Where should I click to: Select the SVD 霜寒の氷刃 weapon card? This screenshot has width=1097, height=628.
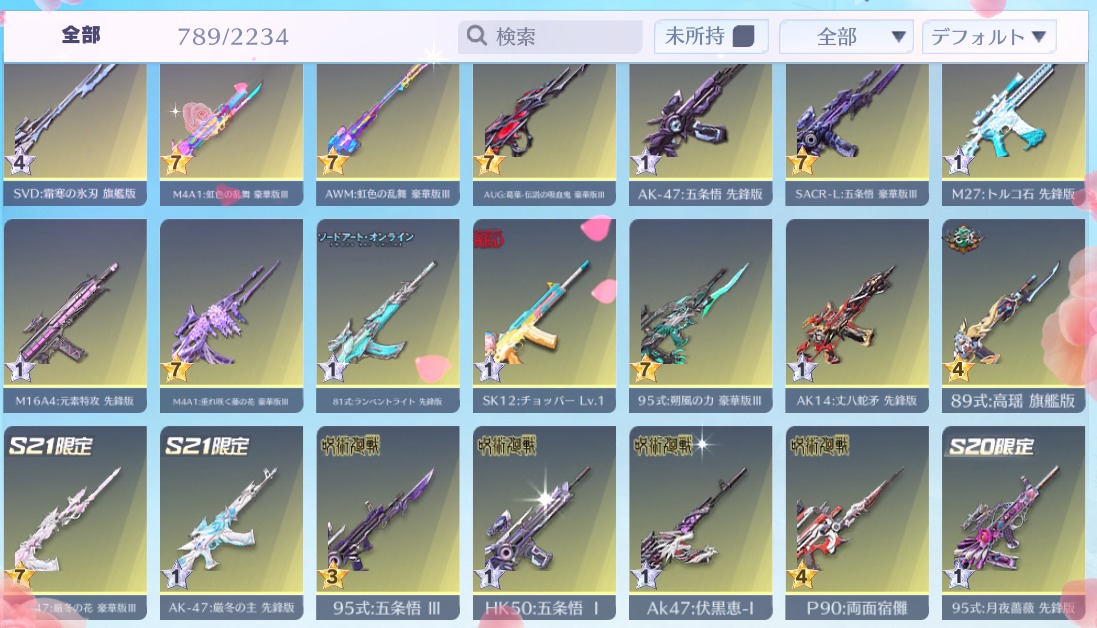[76, 135]
